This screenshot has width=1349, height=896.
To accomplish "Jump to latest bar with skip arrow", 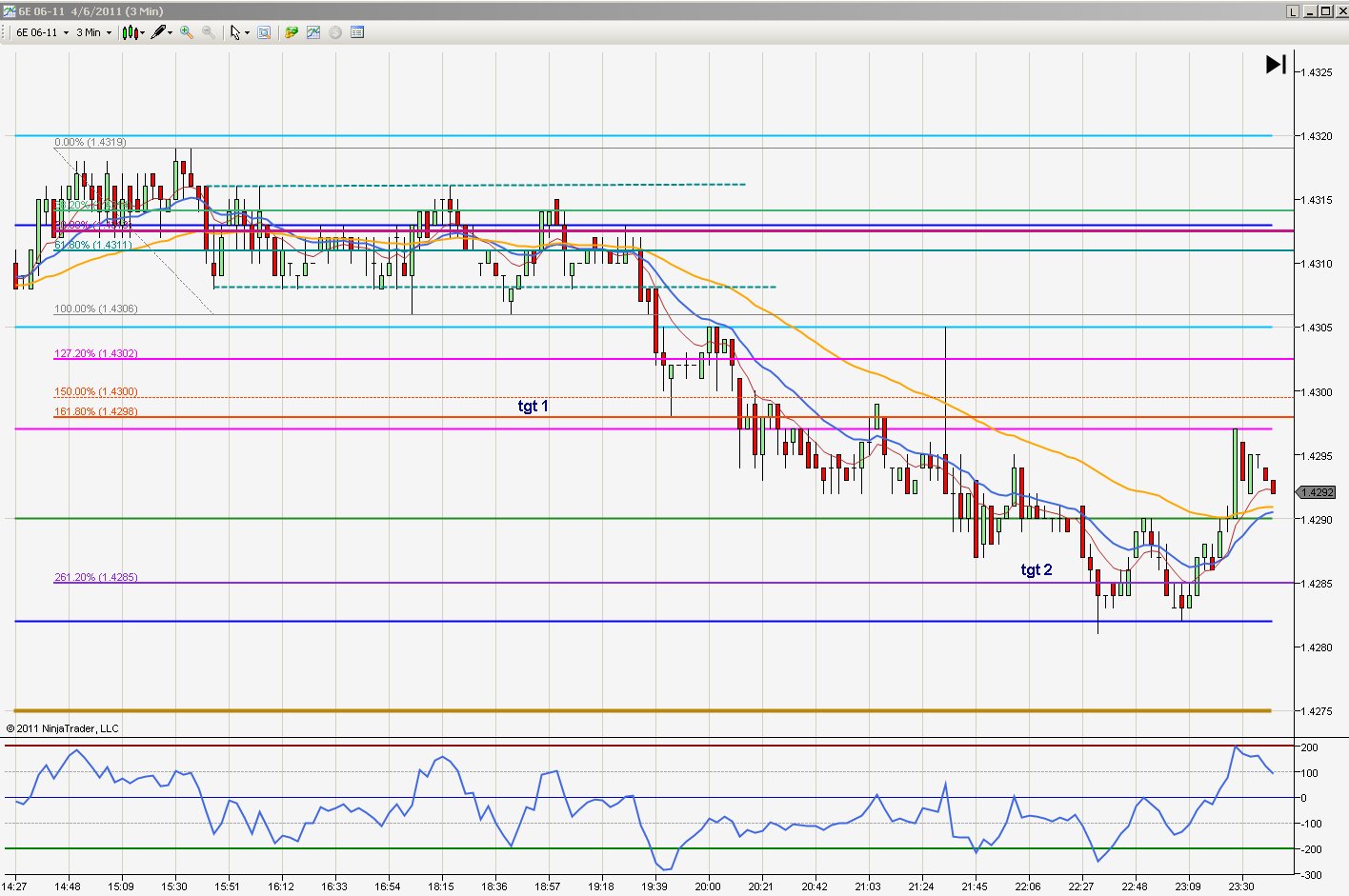I will tap(1276, 64).
